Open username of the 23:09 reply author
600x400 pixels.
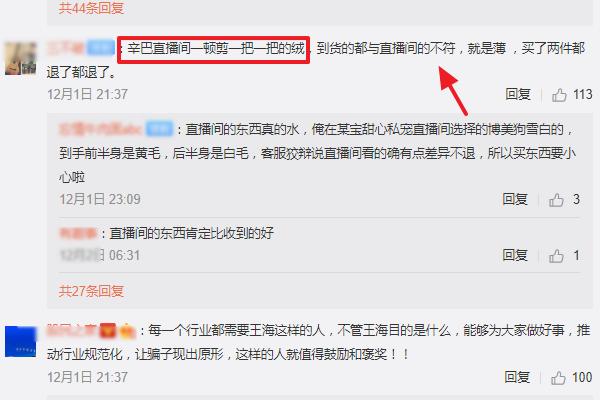coord(101,129)
